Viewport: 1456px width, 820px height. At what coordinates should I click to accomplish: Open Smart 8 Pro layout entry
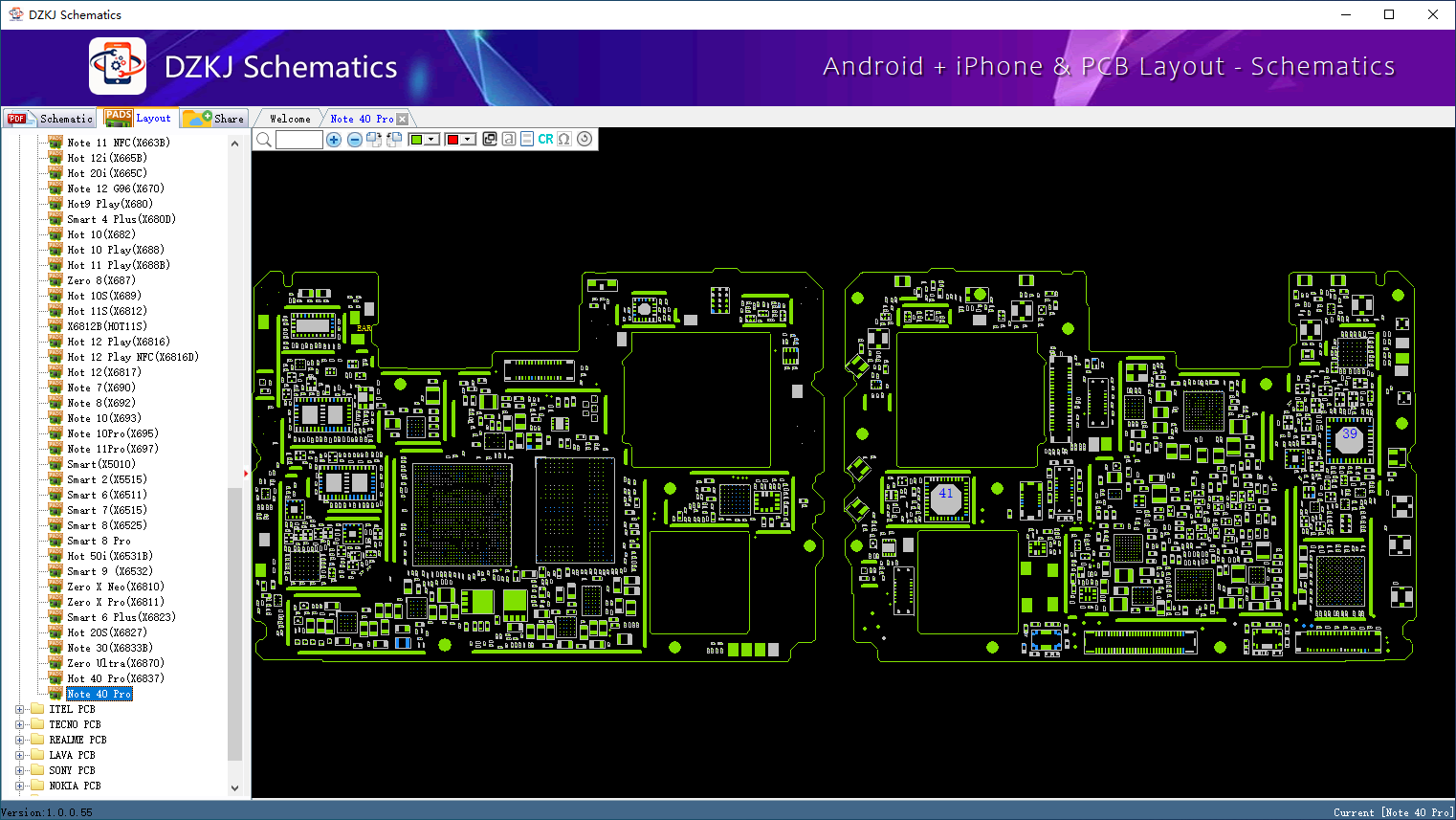click(99, 541)
